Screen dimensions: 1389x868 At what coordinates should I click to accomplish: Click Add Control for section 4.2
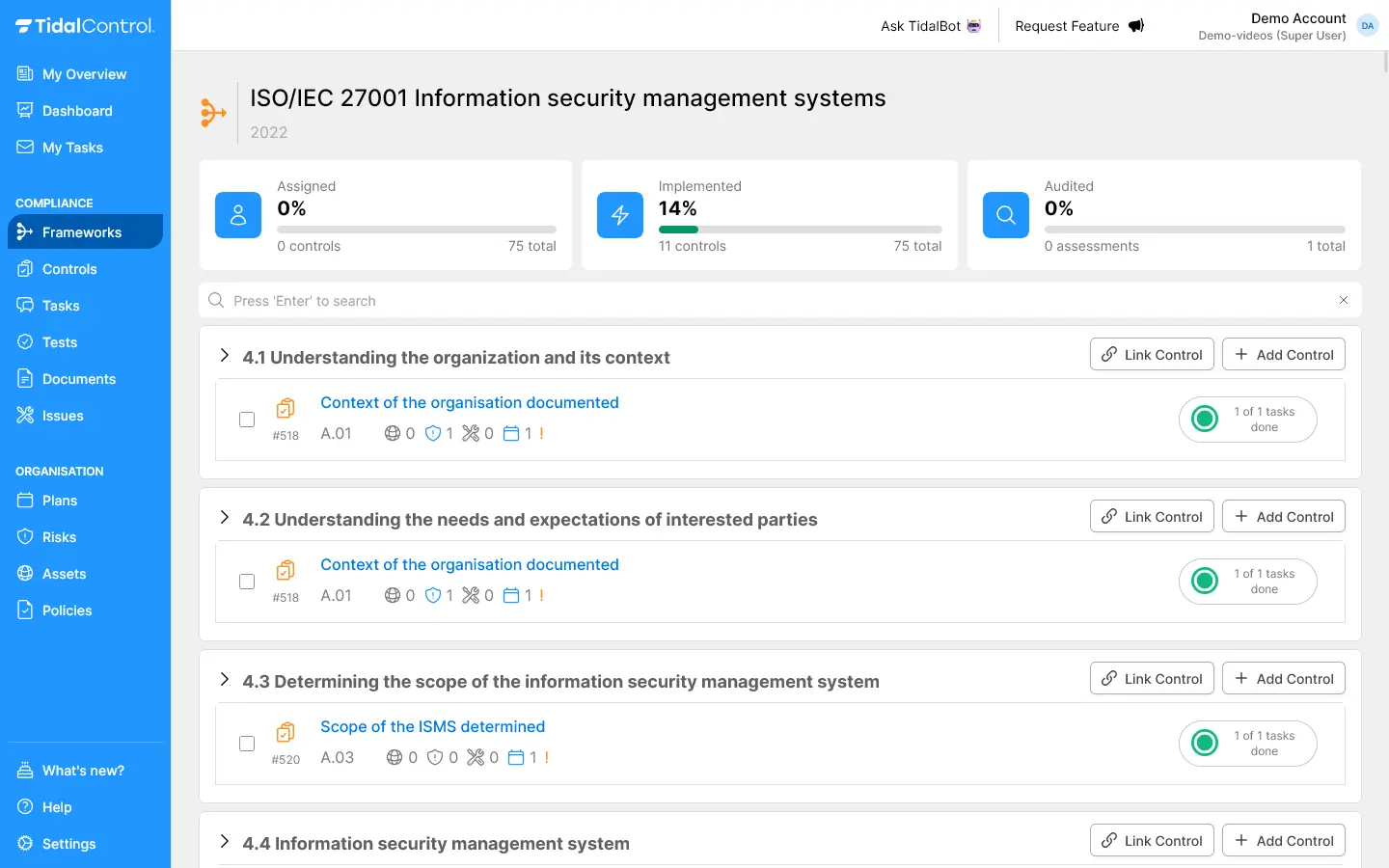tap(1283, 517)
